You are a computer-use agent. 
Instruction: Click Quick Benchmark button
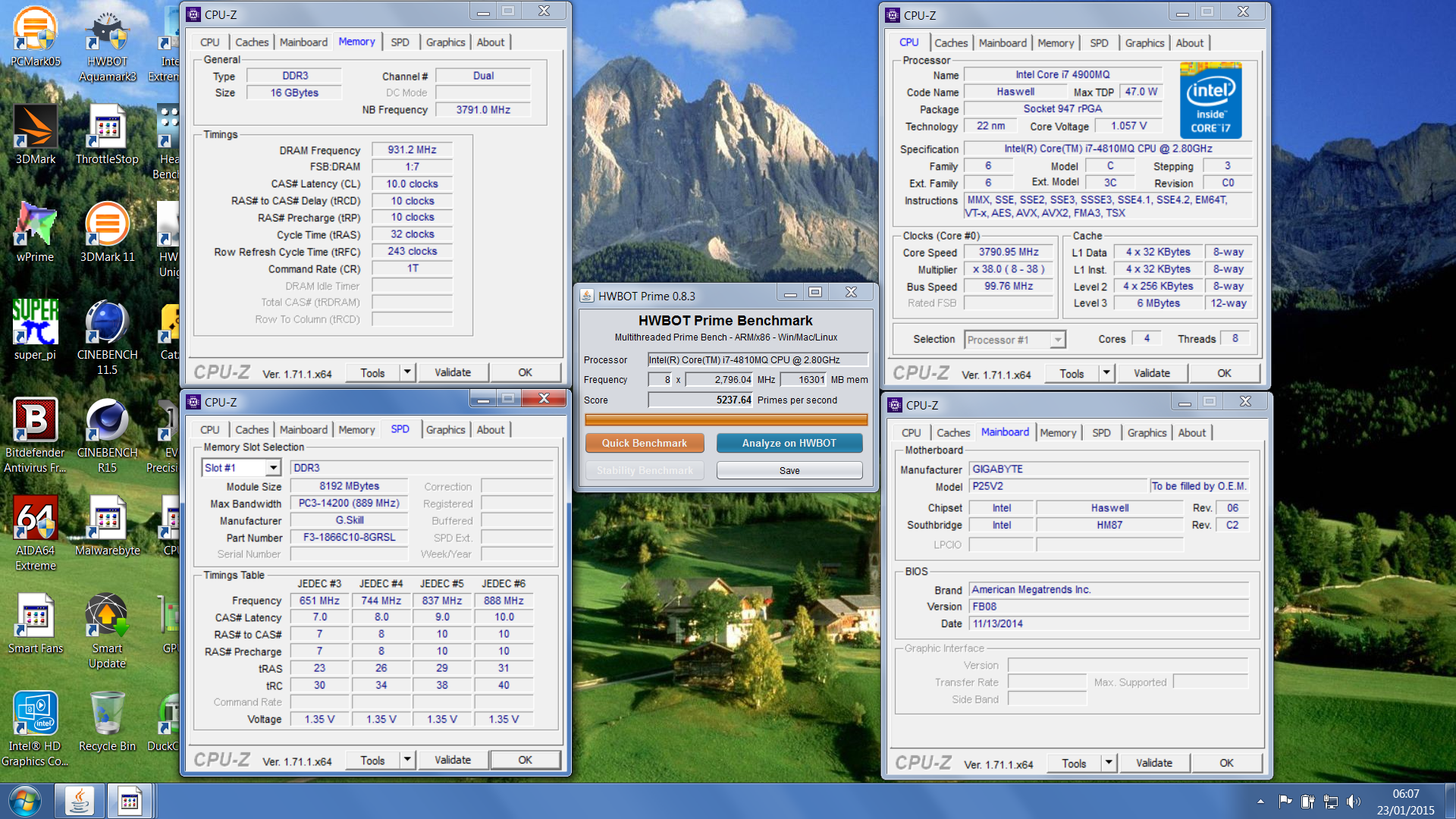[645, 443]
